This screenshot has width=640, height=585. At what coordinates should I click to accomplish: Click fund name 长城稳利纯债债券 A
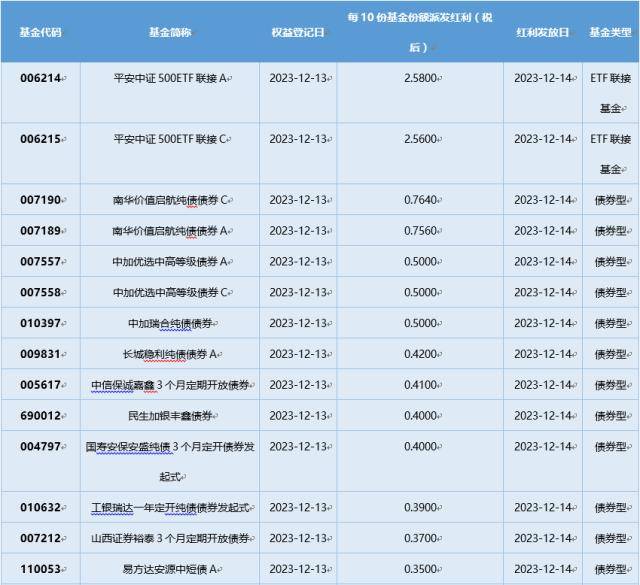click(x=170, y=354)
